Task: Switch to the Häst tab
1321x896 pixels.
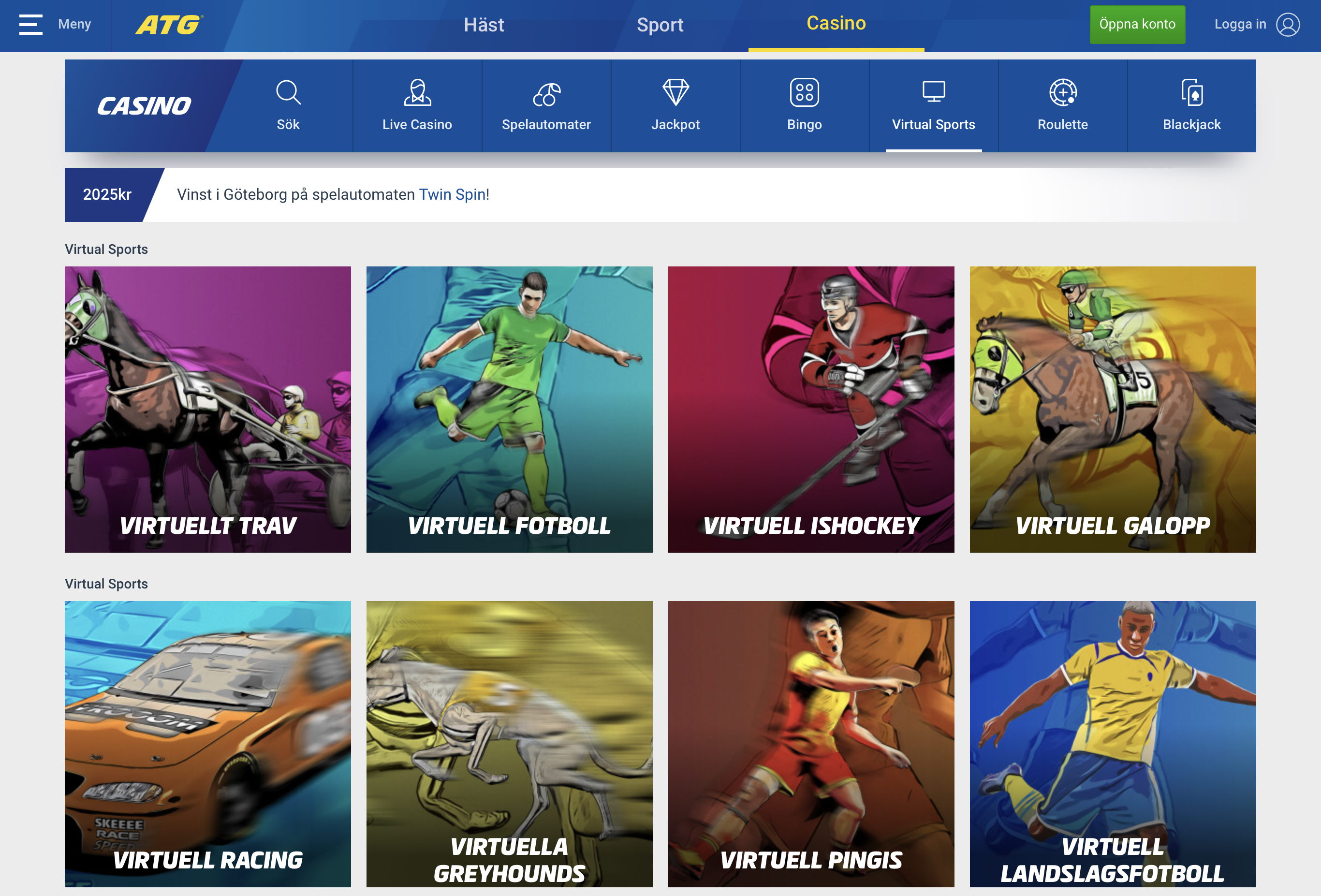Action: click(x=484, y=25)
